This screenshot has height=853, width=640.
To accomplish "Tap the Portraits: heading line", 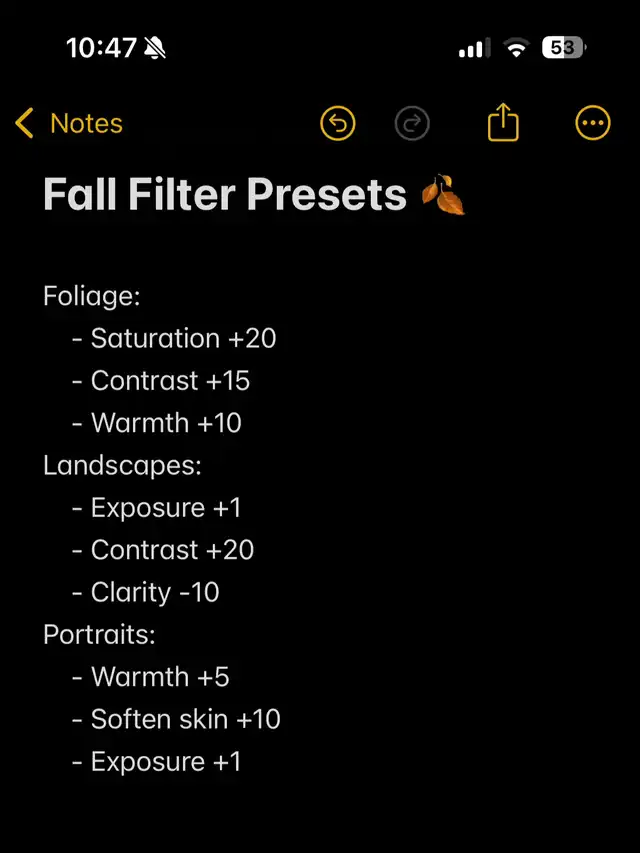I will (99, 635).
